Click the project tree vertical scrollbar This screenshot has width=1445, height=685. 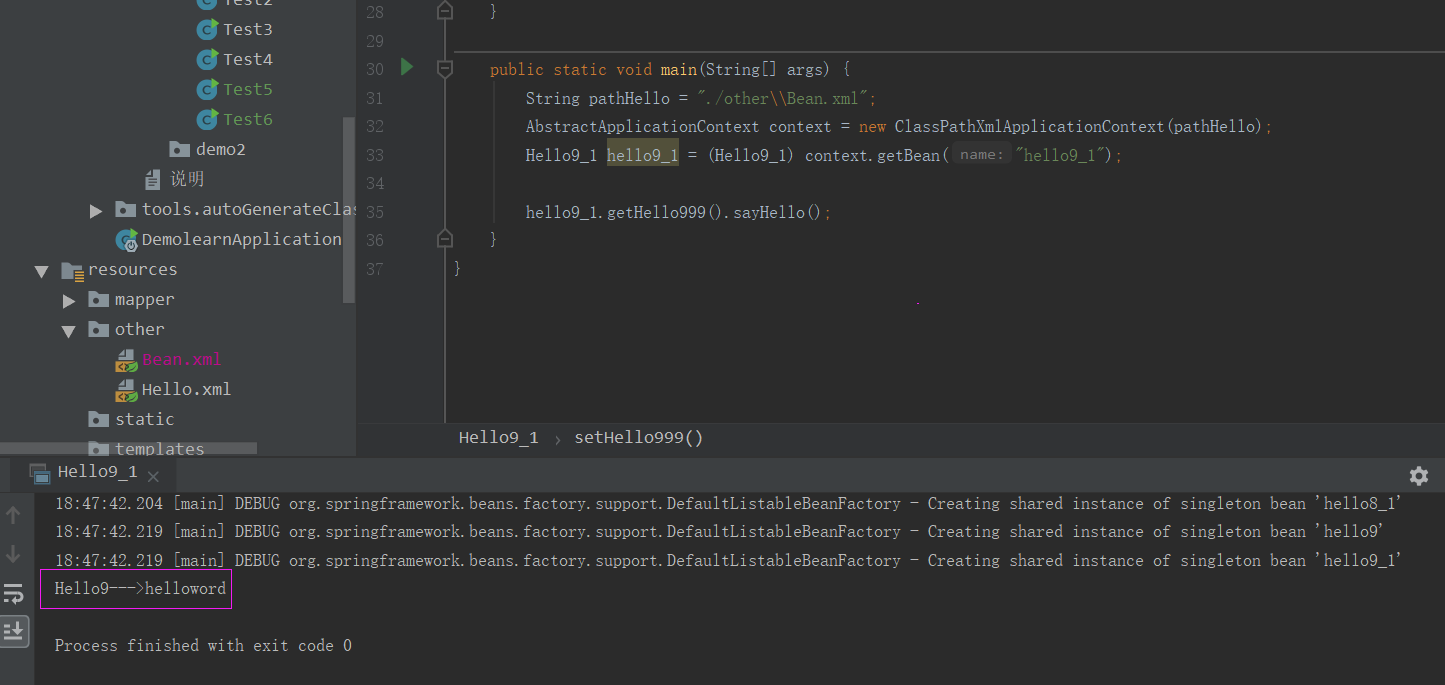349,210
